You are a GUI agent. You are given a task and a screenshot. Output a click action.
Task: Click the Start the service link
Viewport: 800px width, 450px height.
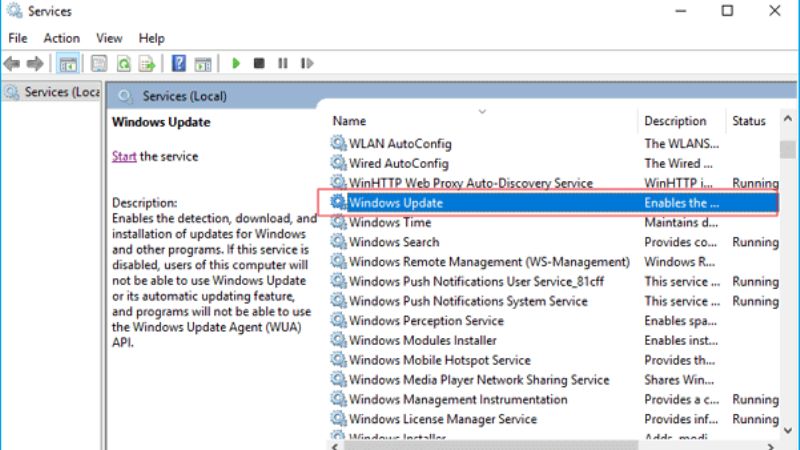(x=124, y=156)
